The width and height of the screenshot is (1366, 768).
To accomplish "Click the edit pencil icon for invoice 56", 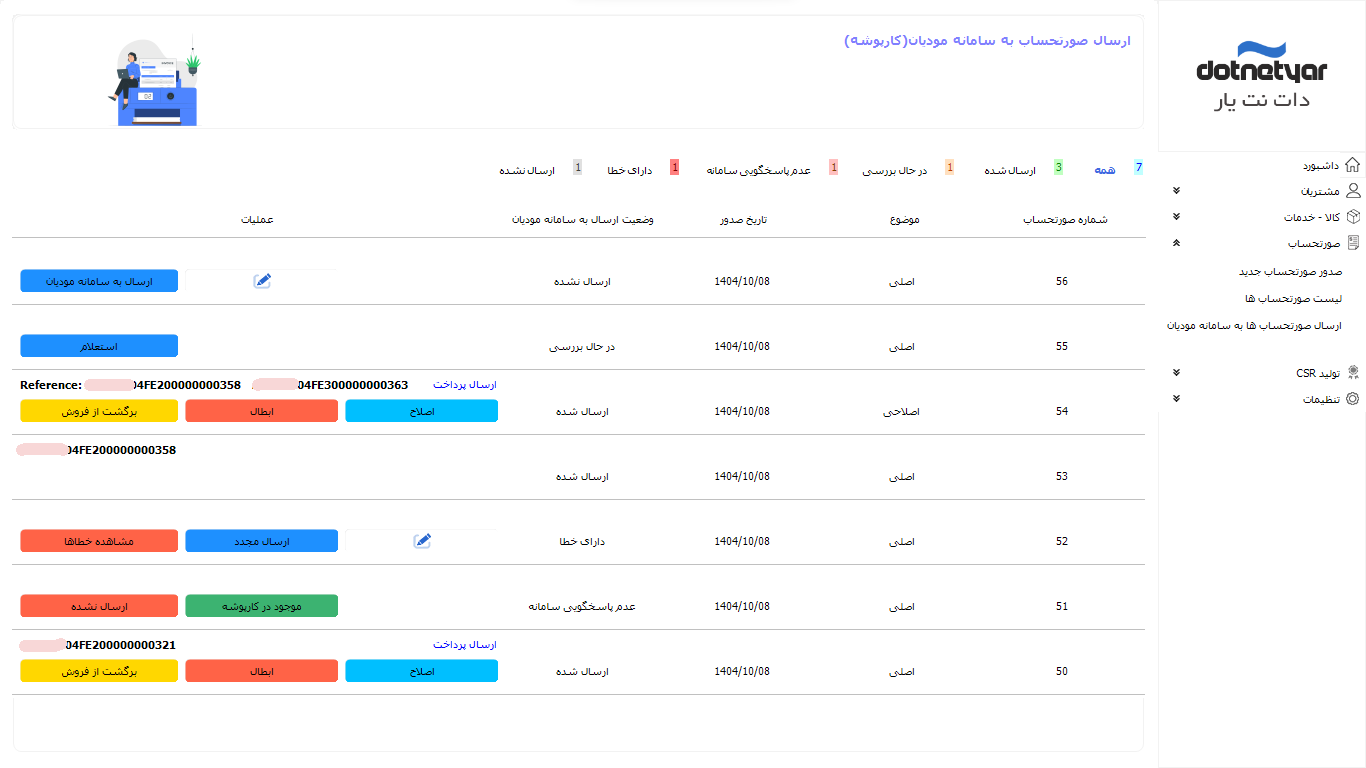I will tap(262, 281).
